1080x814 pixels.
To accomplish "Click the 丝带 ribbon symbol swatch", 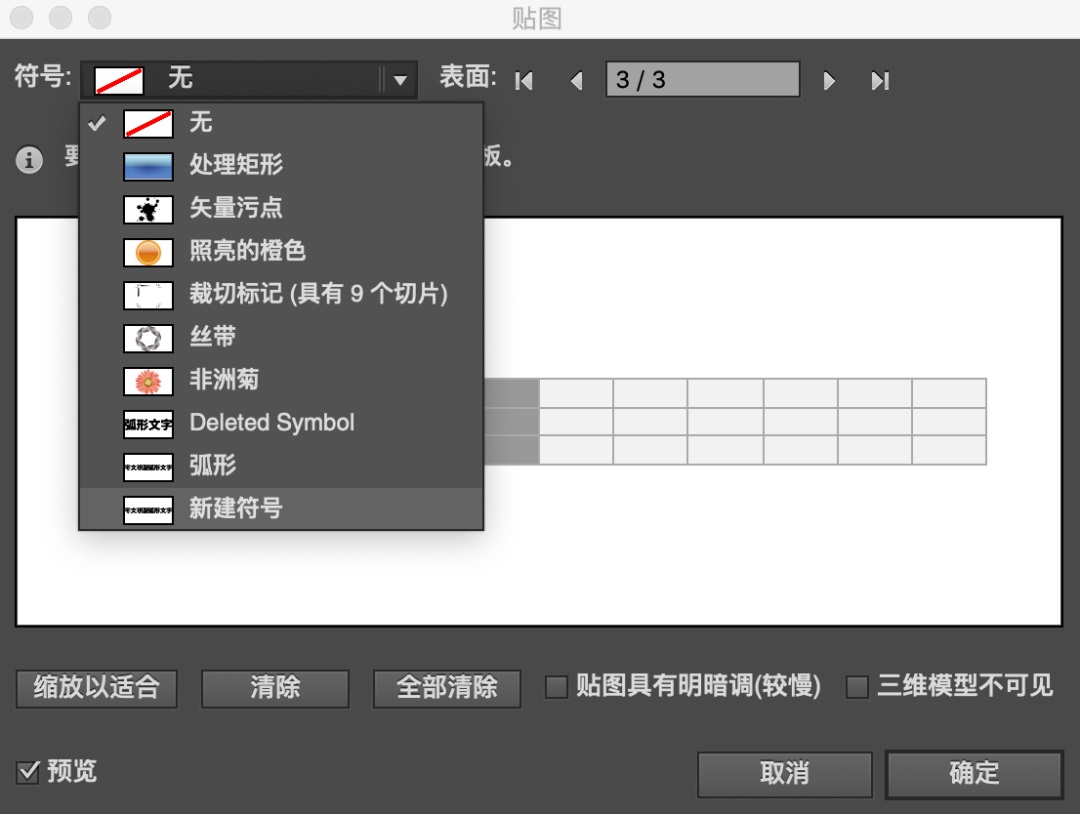I will pyautogui.click(x=148, y=338).
